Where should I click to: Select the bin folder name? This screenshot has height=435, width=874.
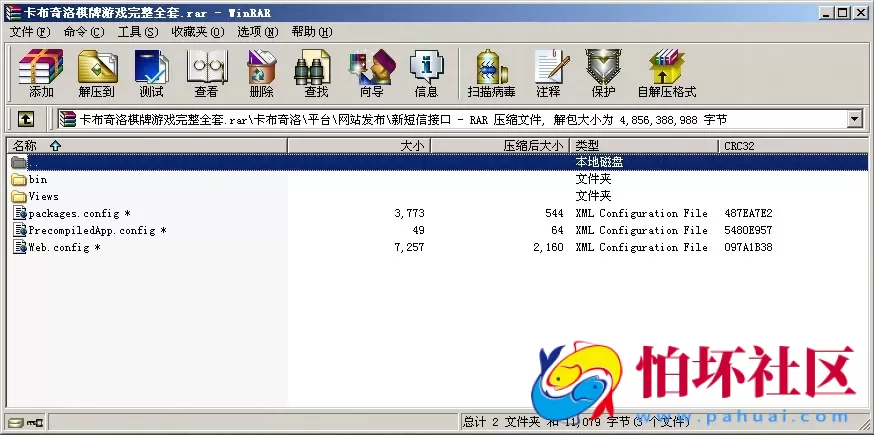coord(38,180)
